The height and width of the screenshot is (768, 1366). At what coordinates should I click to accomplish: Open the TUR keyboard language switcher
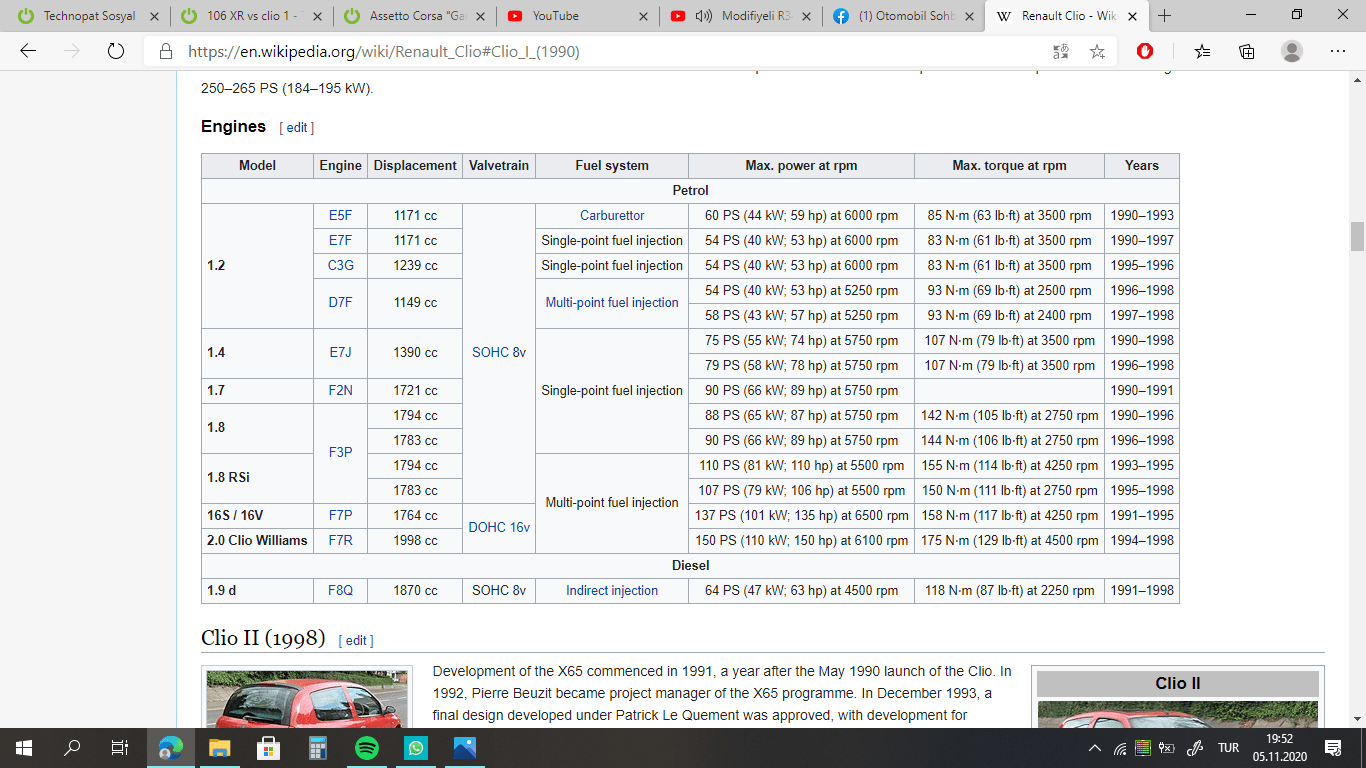click(x=1229, y=748)
